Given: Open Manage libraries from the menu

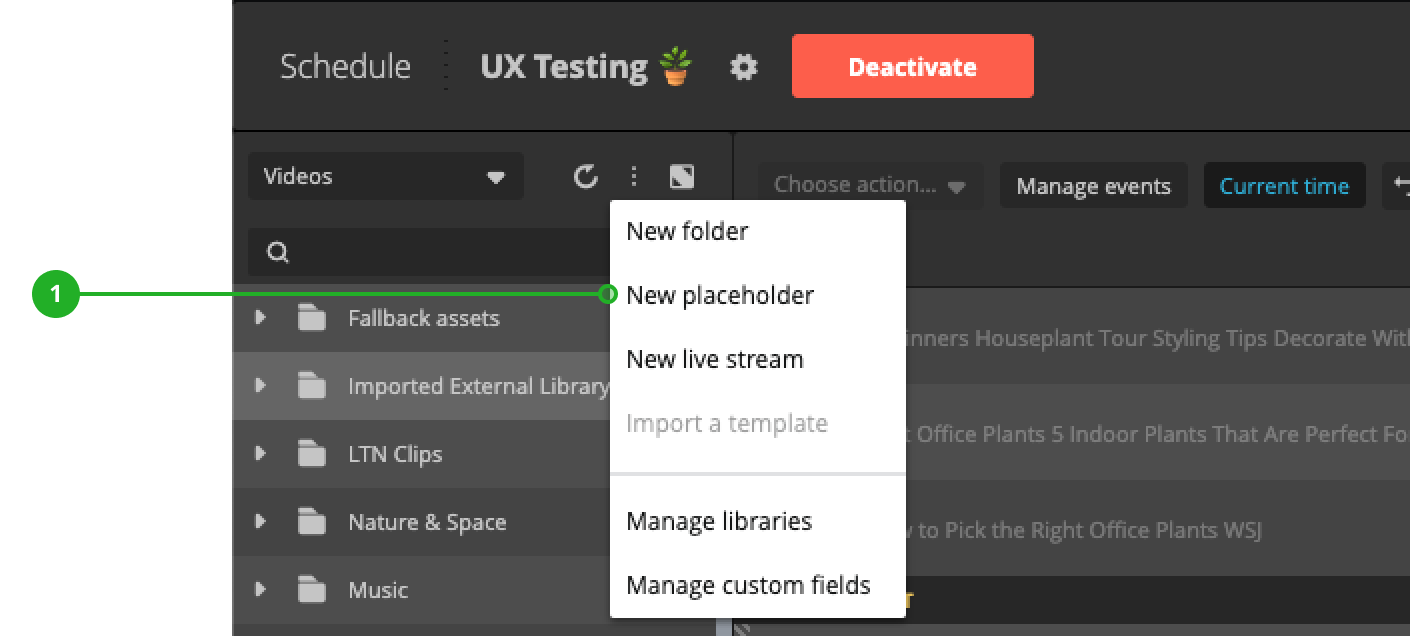Looking at the screenshot, I should point(718,522).
